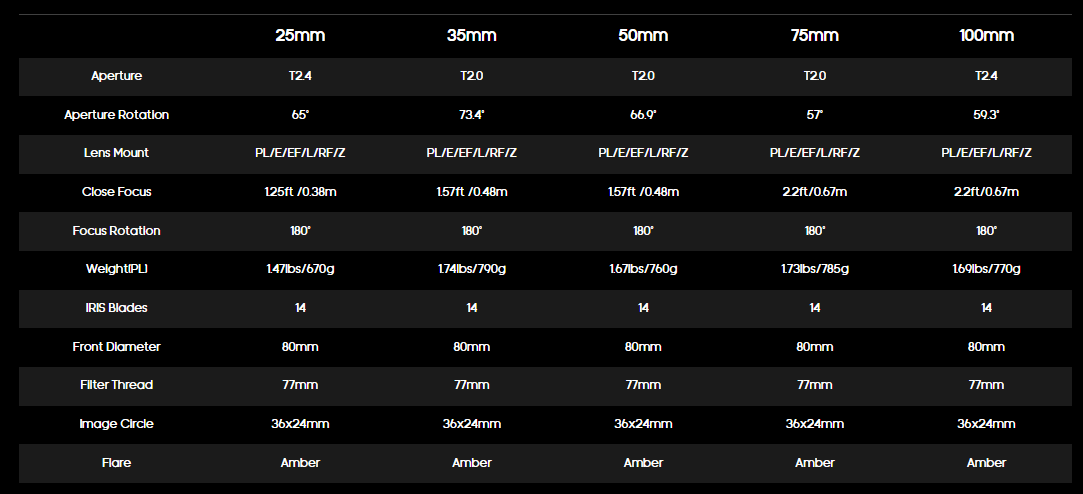Select the Lens Mount row label
This screenshot has height=494, width=1083.
click(x=117, y=153)
